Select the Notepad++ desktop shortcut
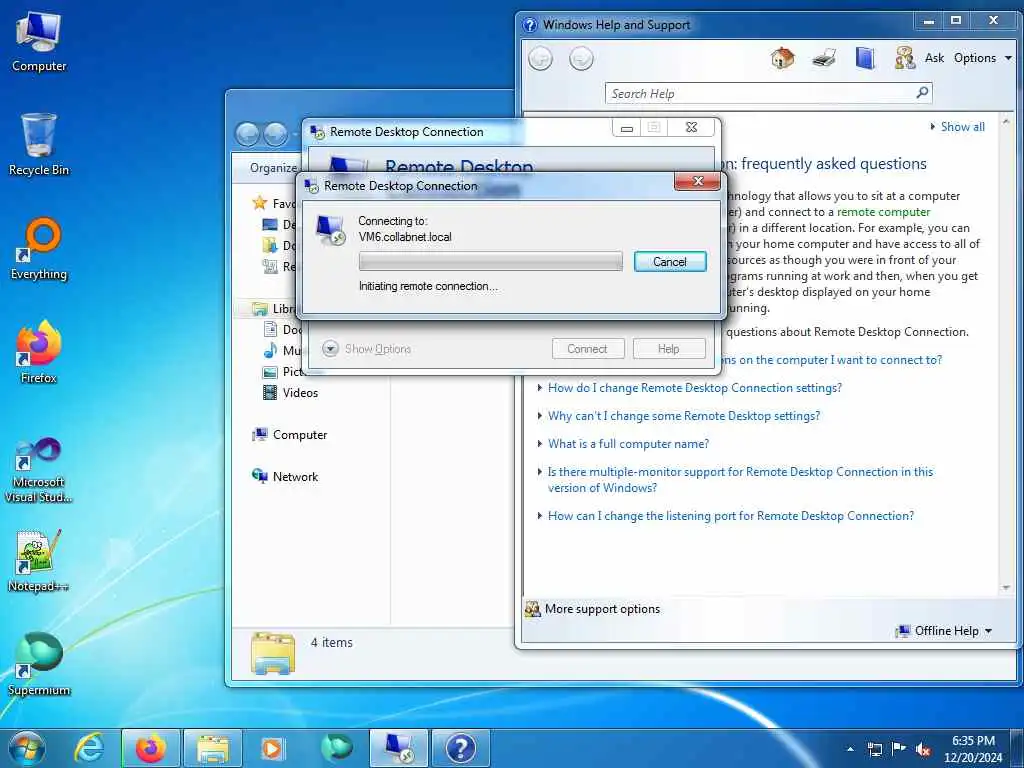Image resolution: width=1024 pixels, height=768 pixels. (39, 560)
